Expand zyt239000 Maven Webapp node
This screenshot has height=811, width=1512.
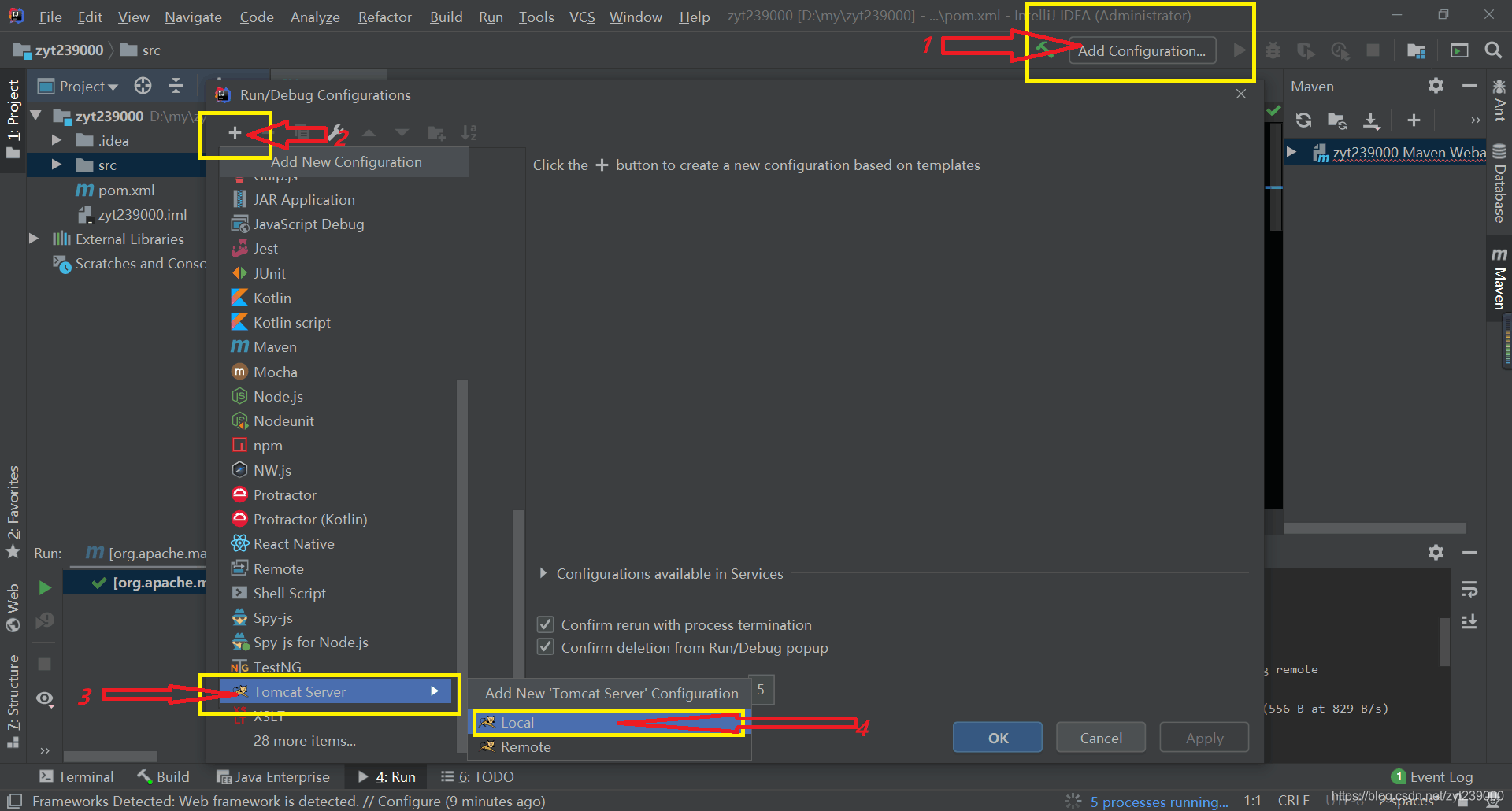point(1291,152)
